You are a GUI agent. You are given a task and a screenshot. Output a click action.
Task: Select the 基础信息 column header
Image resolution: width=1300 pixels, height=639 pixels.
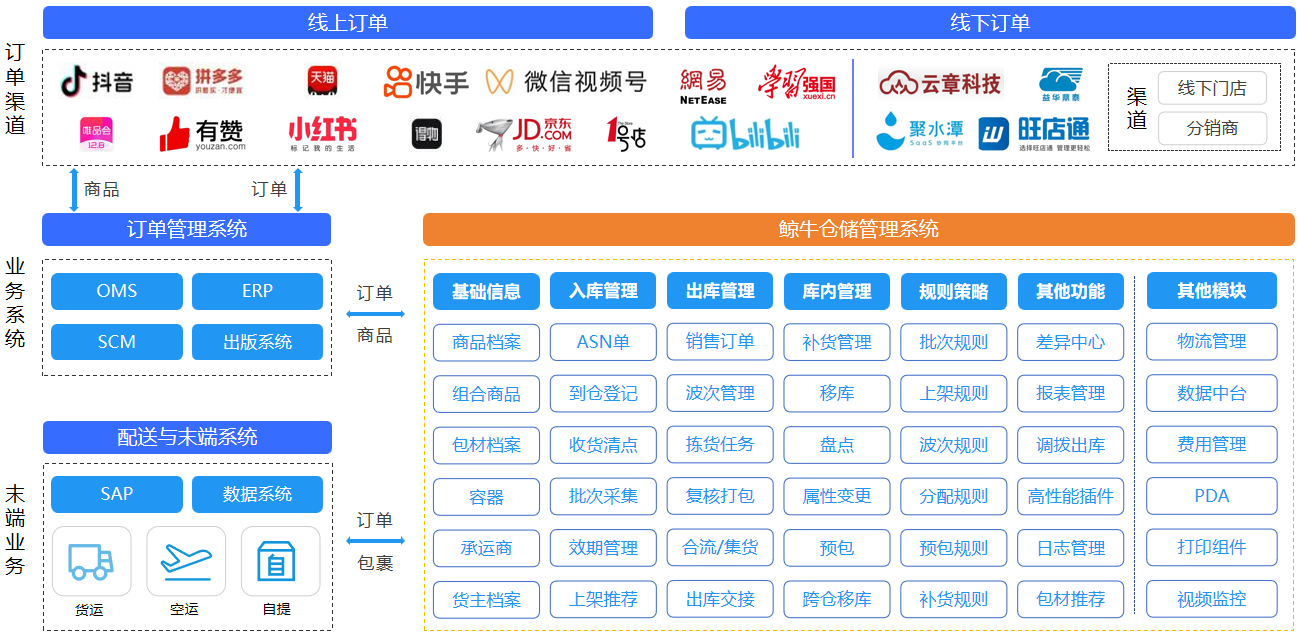pos(486,291)
